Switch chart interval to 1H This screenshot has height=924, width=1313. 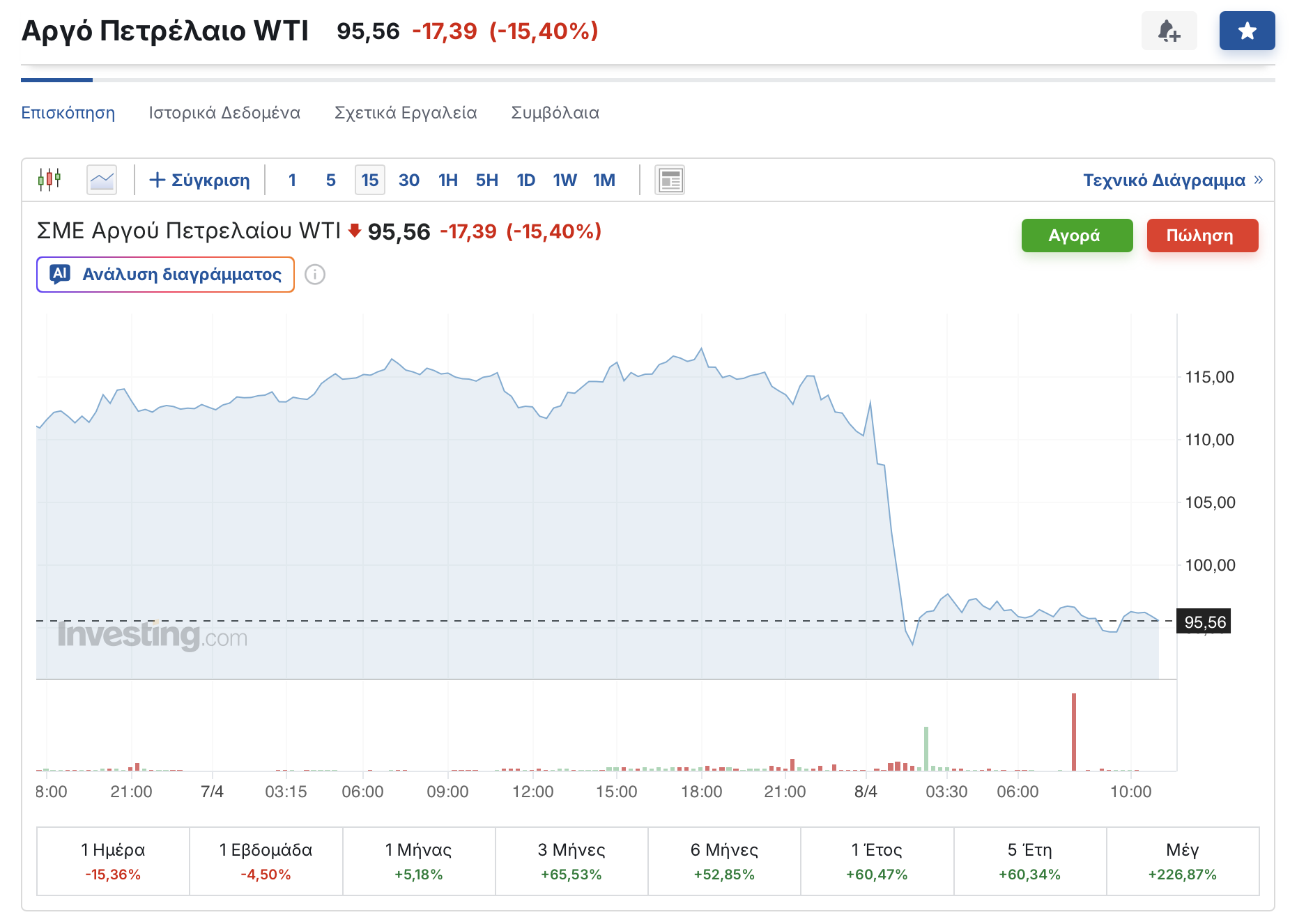tap(447, 180)
